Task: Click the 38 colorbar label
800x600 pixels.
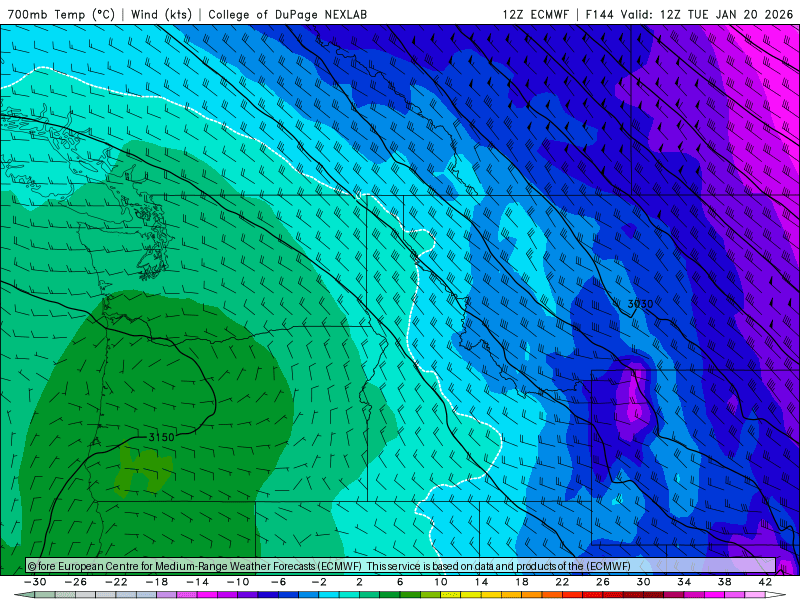Action: pyautogui.click(x=724, y=582)
